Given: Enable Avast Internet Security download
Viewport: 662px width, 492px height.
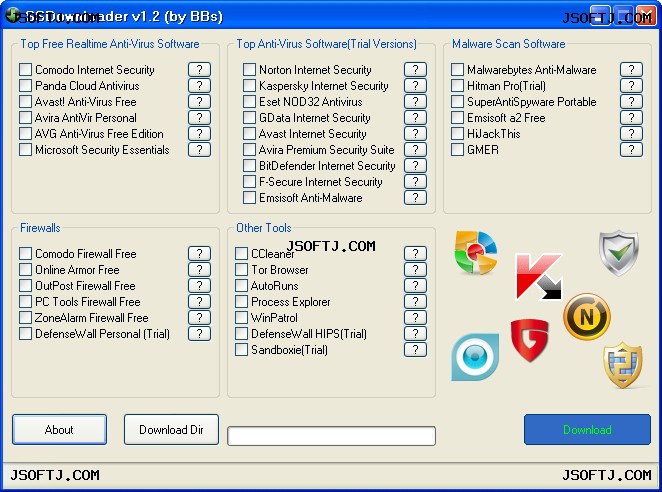Looking at the screenshot, I should coord(250,133).
